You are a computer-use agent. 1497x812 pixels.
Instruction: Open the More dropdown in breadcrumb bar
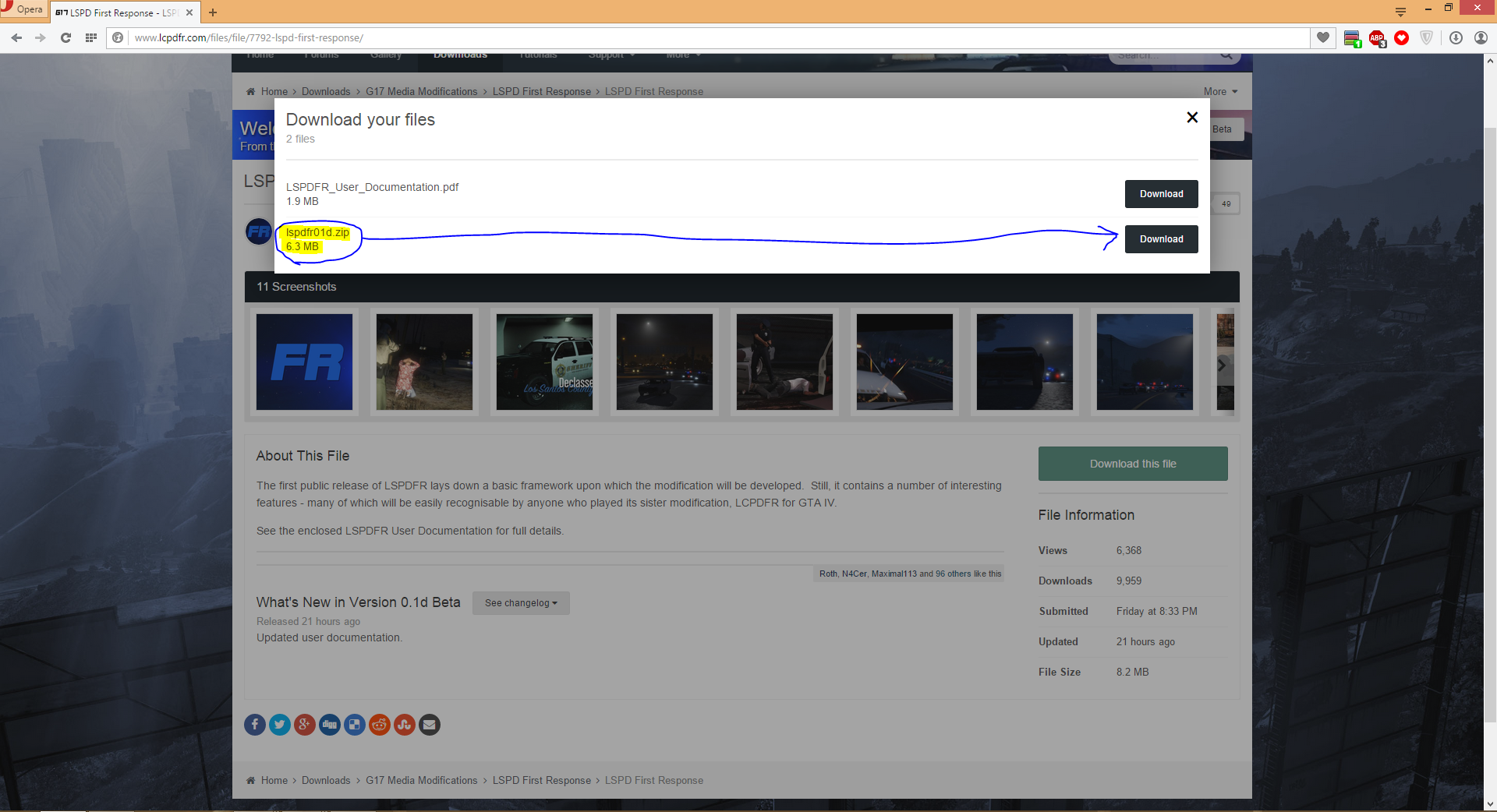1220,92
